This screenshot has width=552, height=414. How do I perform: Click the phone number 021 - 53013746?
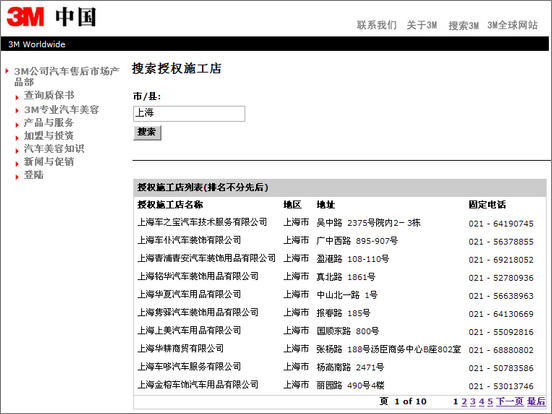point(501,386)
